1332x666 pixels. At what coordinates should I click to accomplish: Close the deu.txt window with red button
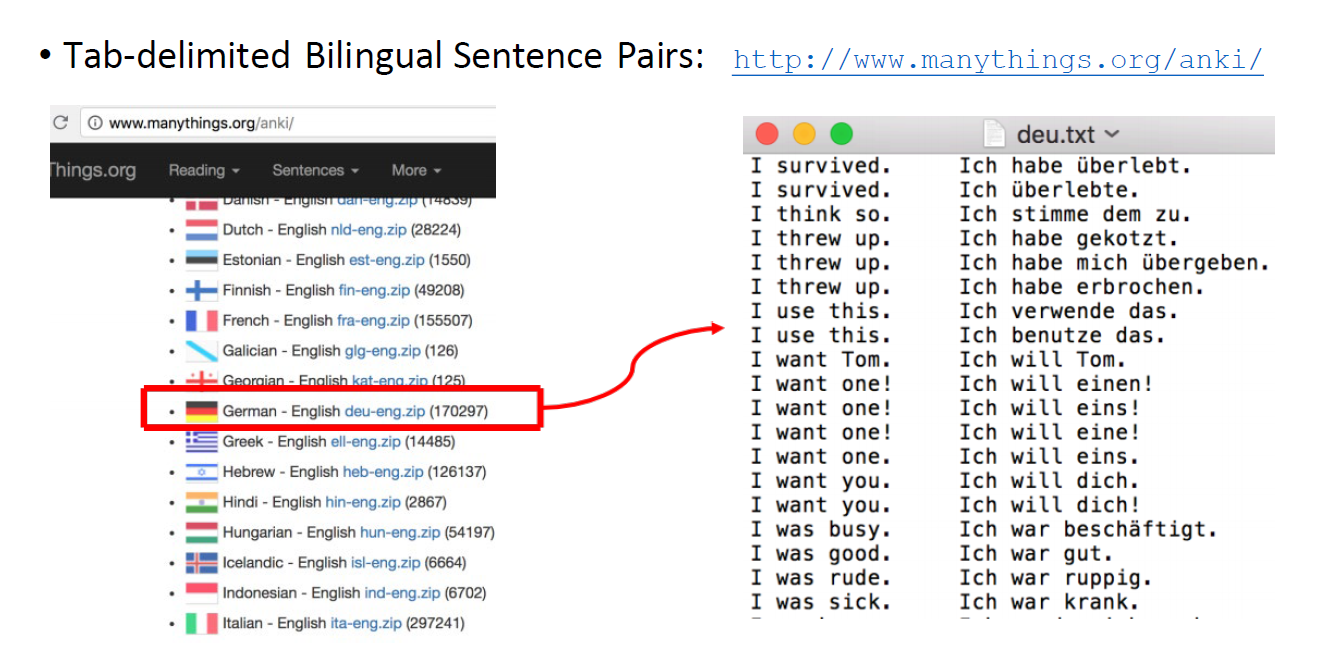tap(766, 134)
